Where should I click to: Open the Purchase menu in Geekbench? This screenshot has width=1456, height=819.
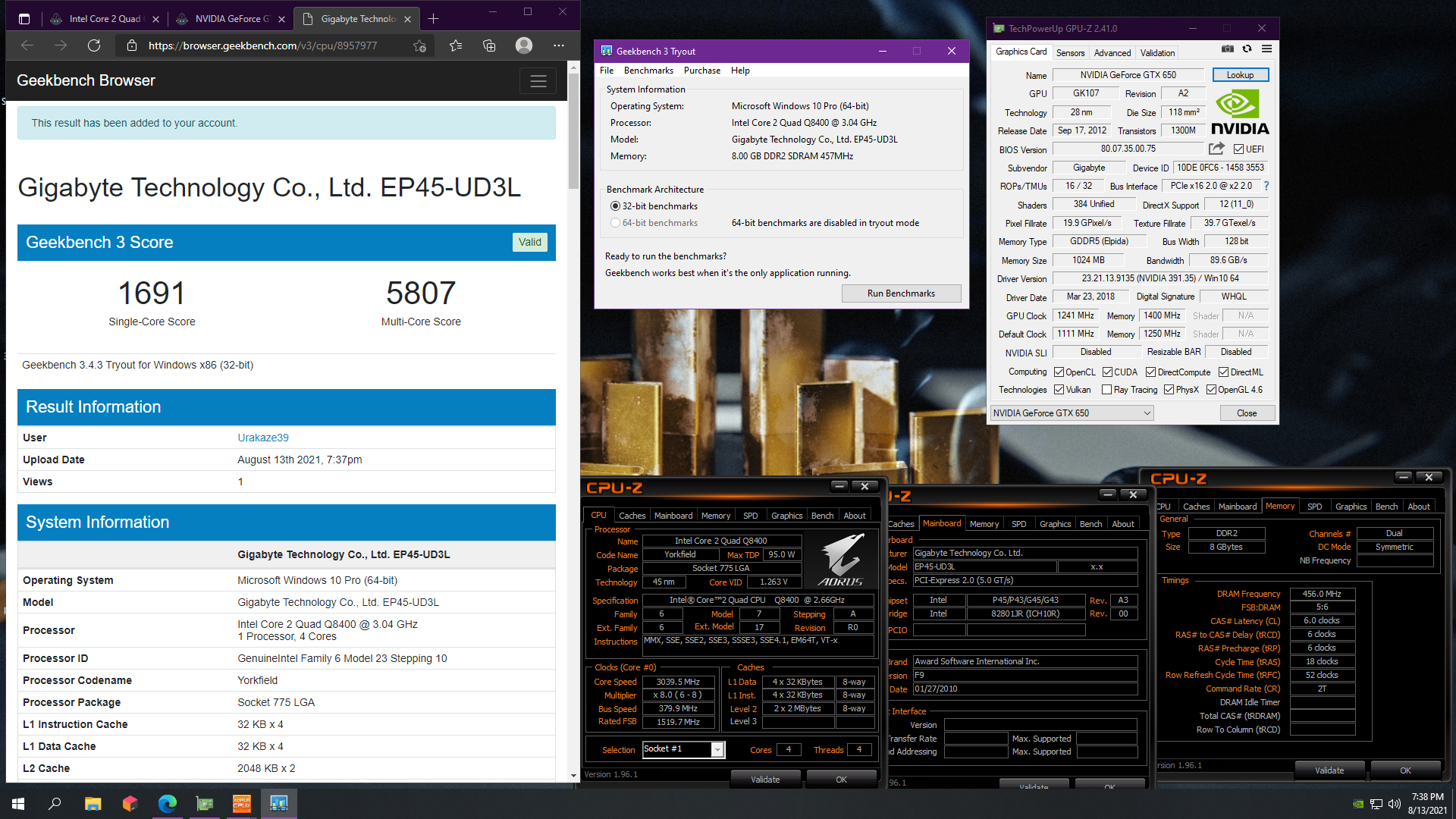pyautogui.click(x=702, y=71)
